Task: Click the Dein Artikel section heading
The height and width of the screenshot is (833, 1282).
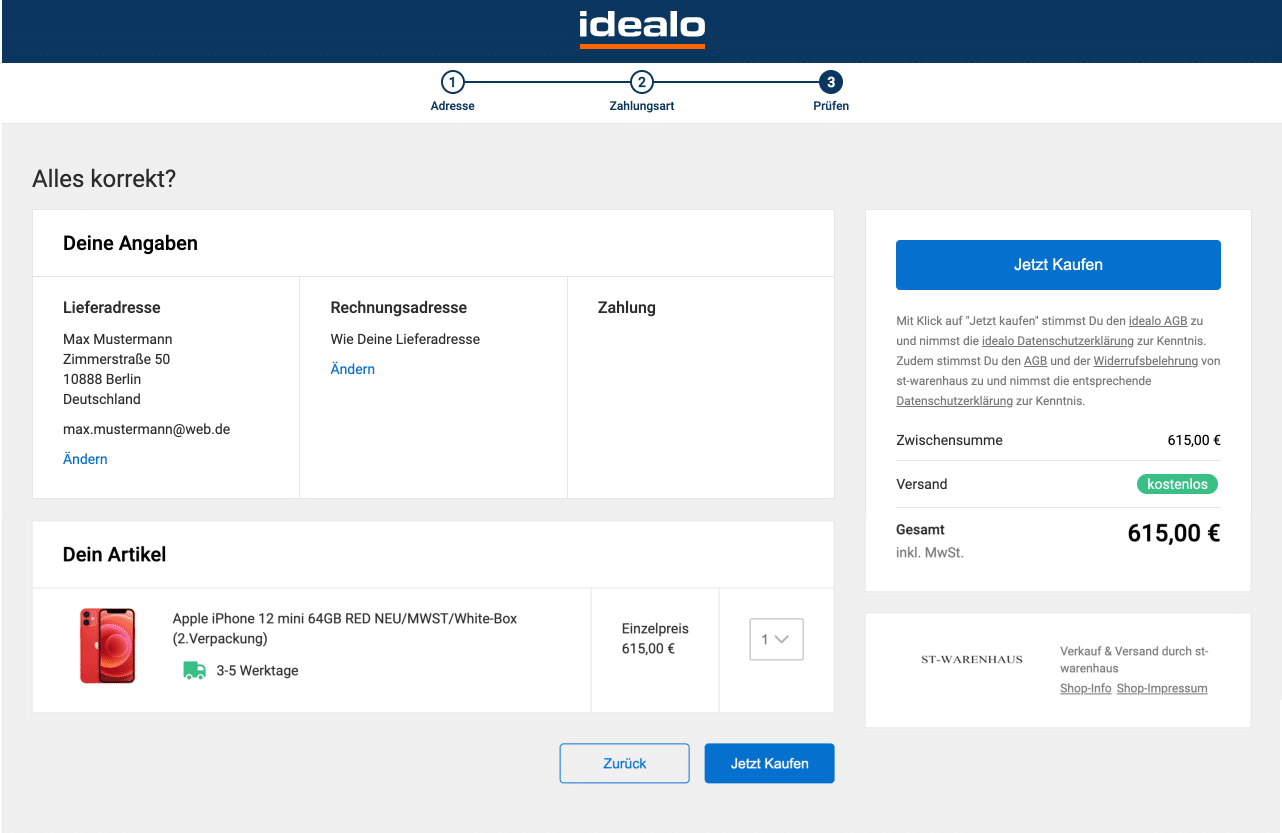Action: coord(114,554)
